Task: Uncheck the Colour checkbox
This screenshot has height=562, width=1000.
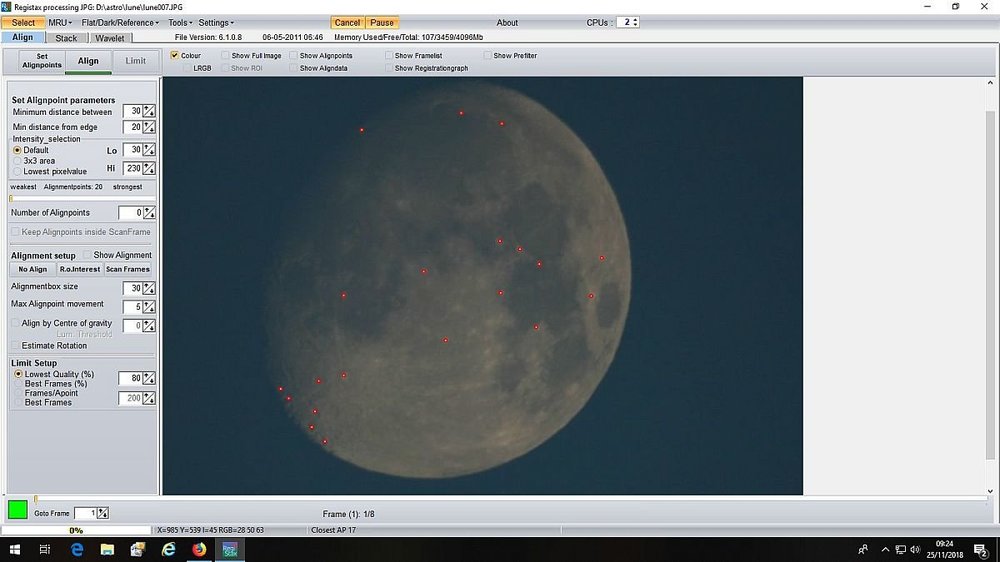Action: (x=174, y=55)
